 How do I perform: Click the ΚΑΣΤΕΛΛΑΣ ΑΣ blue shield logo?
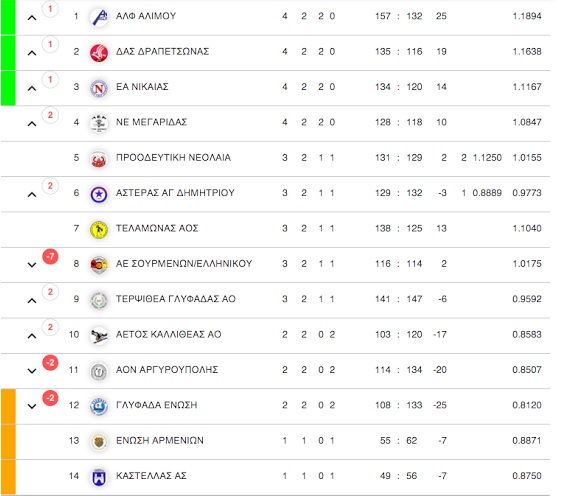pyautogui.click(x=99, y=477)
